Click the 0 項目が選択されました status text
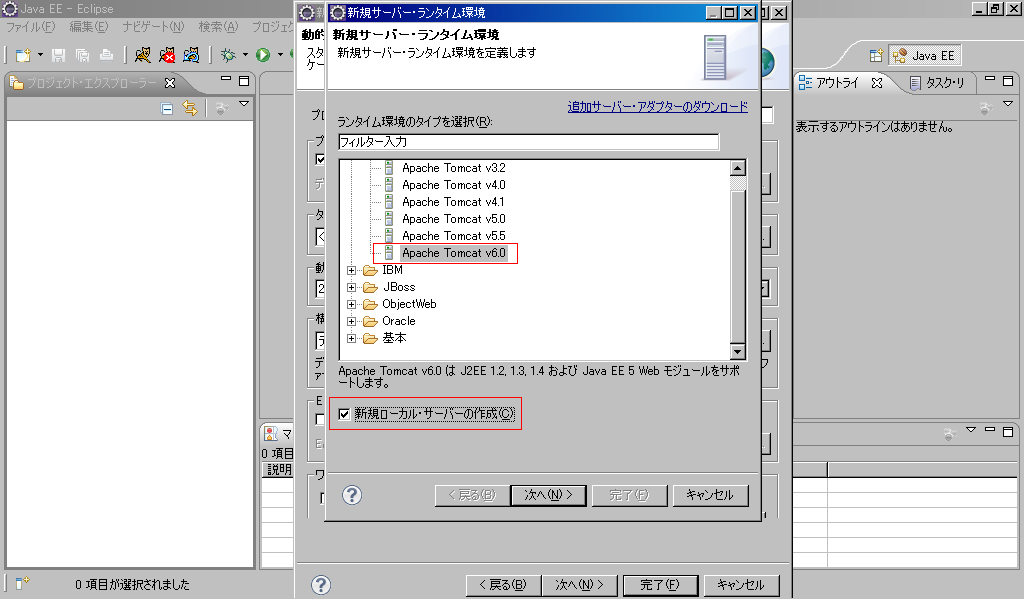1024x600 pixels. (132, 584)
